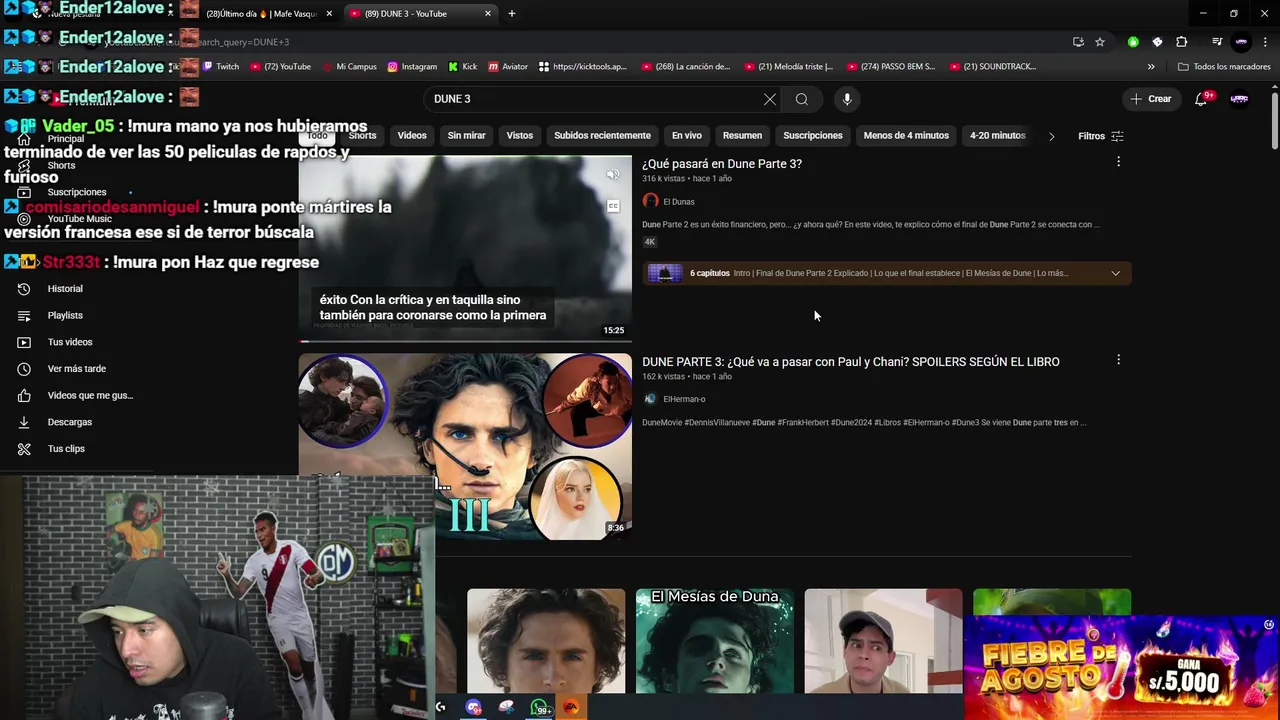1280x720 pixels.
Task: Open Historial in the sidebar
Action: pyautogui.click(x=65, y=289)
